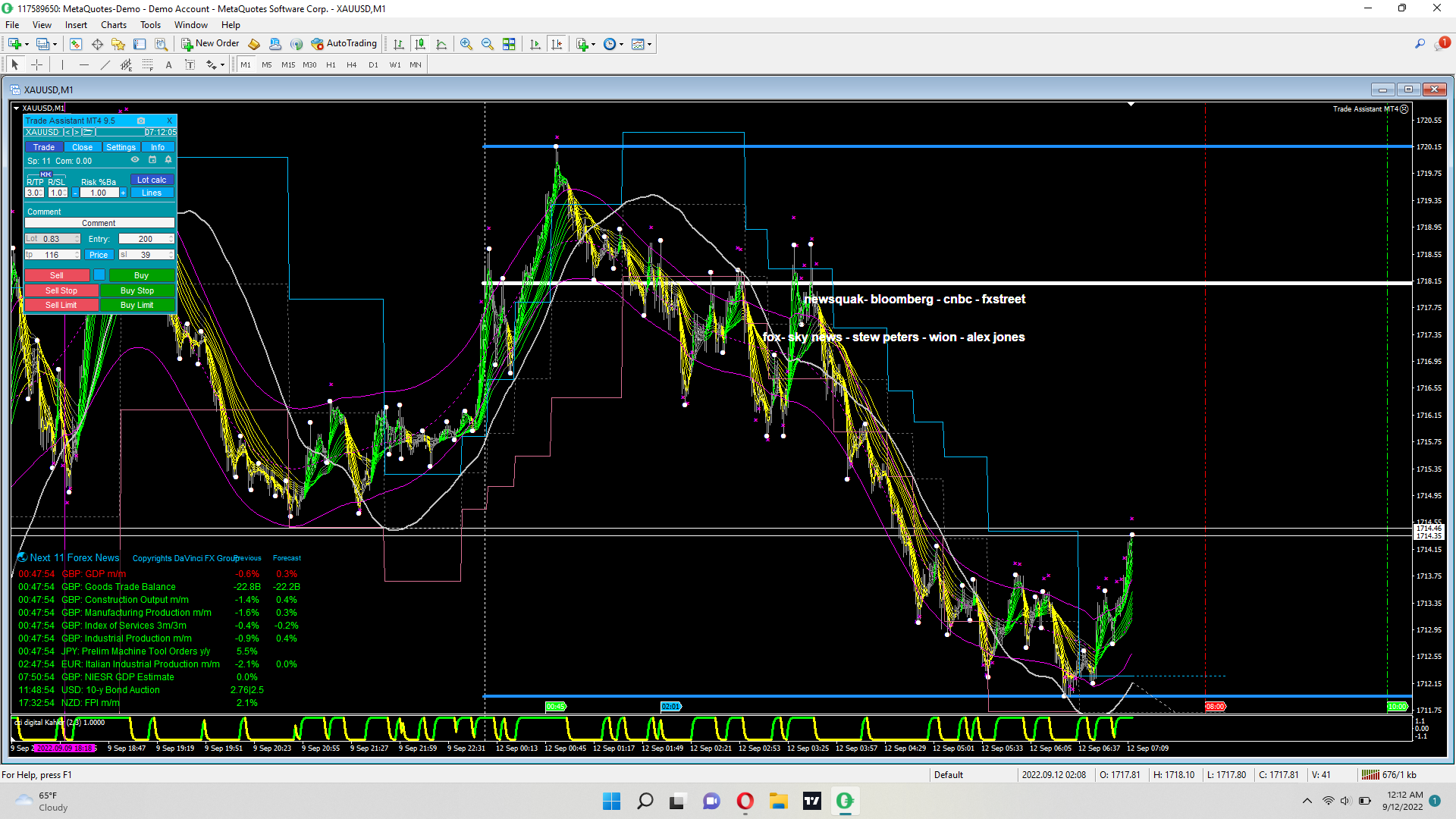Open the Charts menu
1456x819 pixels.
114,25
